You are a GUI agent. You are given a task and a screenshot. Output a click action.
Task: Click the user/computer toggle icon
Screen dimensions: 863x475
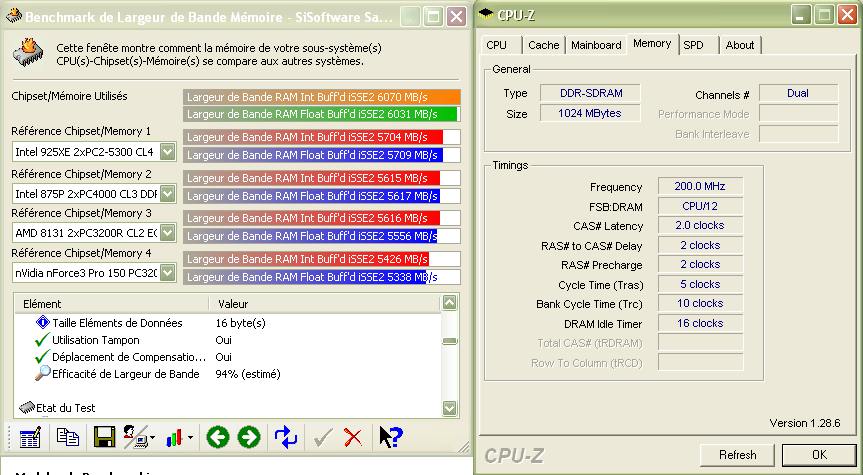135,437
